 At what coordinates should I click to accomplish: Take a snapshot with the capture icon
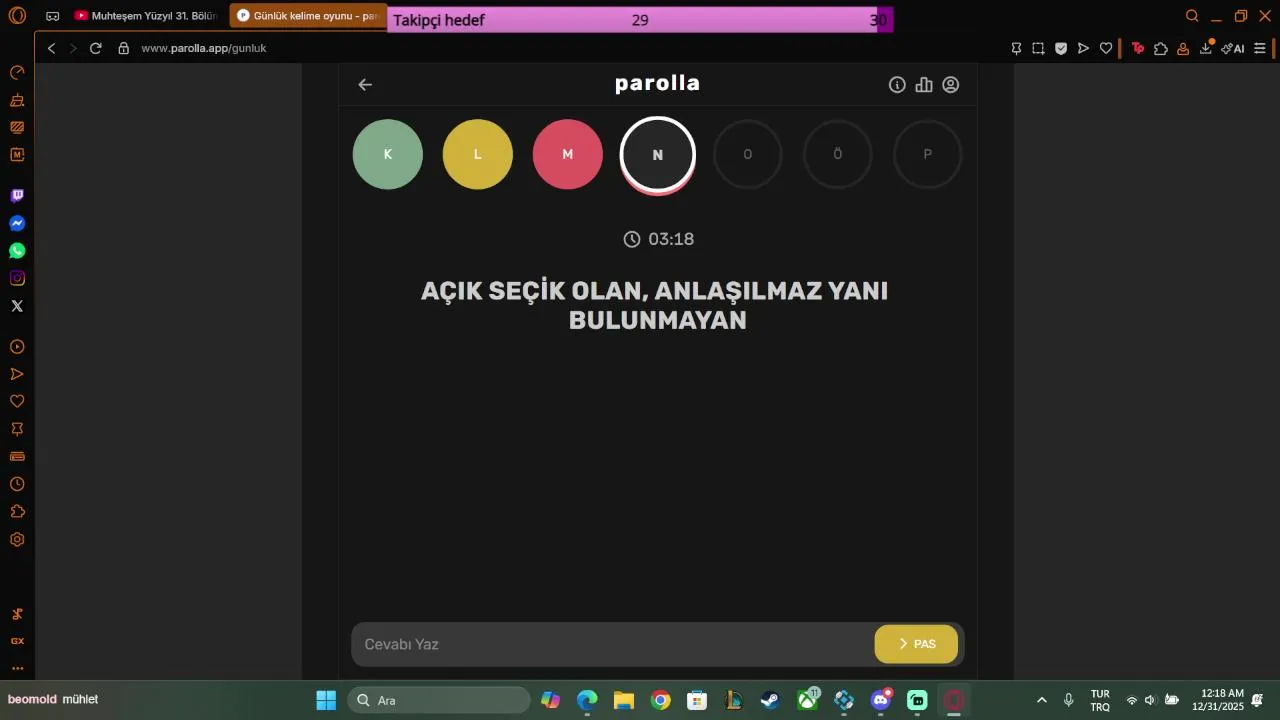pyautogui.click(x=1038, y=48)
